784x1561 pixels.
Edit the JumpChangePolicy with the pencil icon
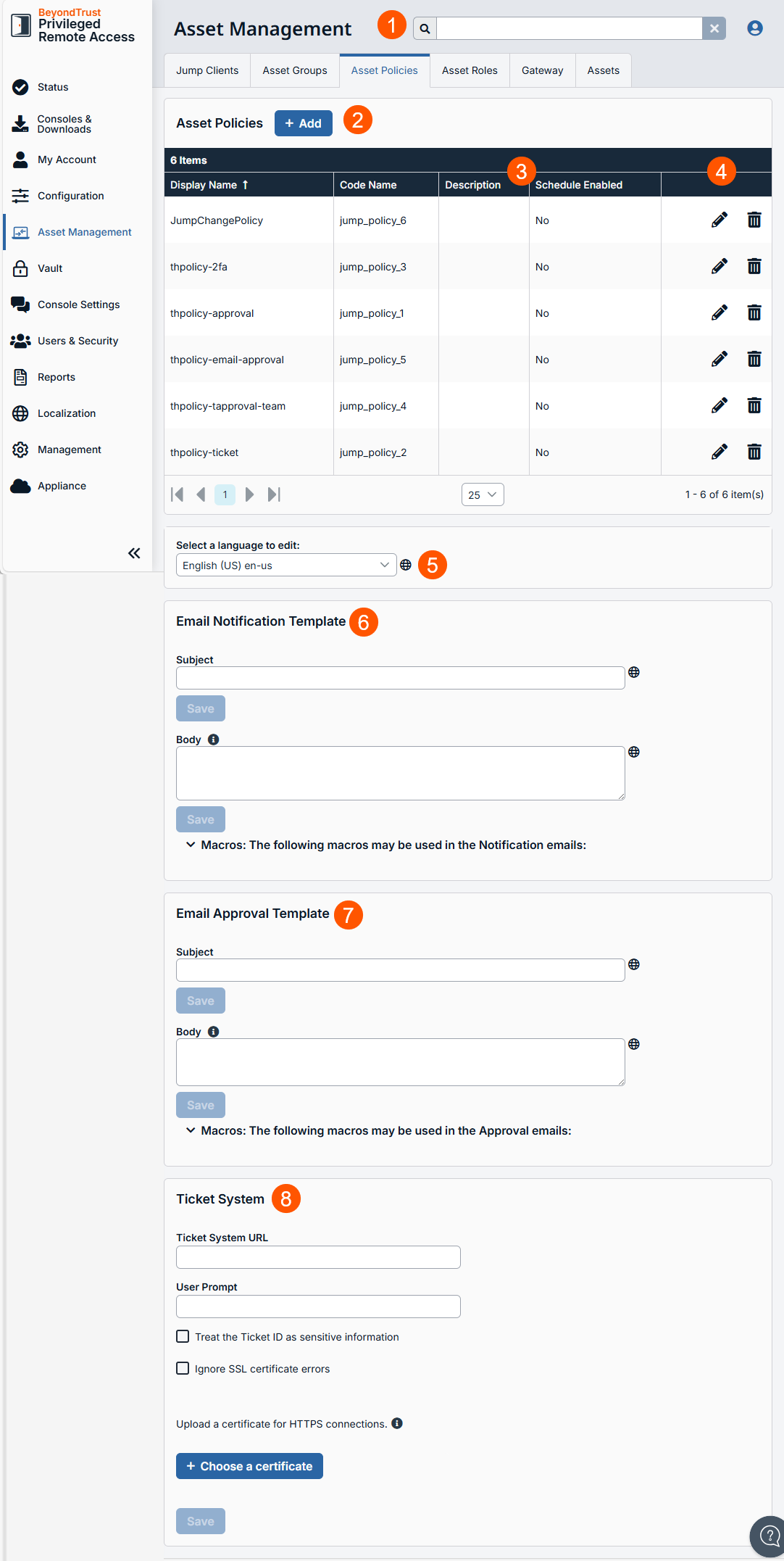click(x=718, y=220)
